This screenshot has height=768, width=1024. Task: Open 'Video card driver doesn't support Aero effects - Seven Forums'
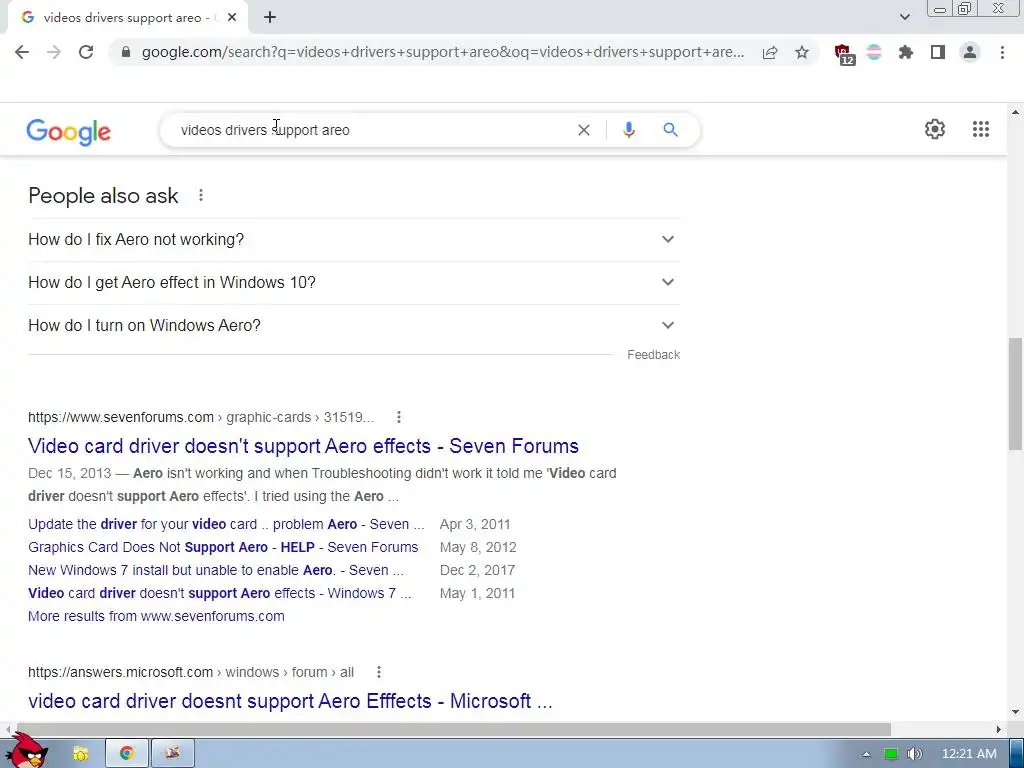click(x=303, y=446)
